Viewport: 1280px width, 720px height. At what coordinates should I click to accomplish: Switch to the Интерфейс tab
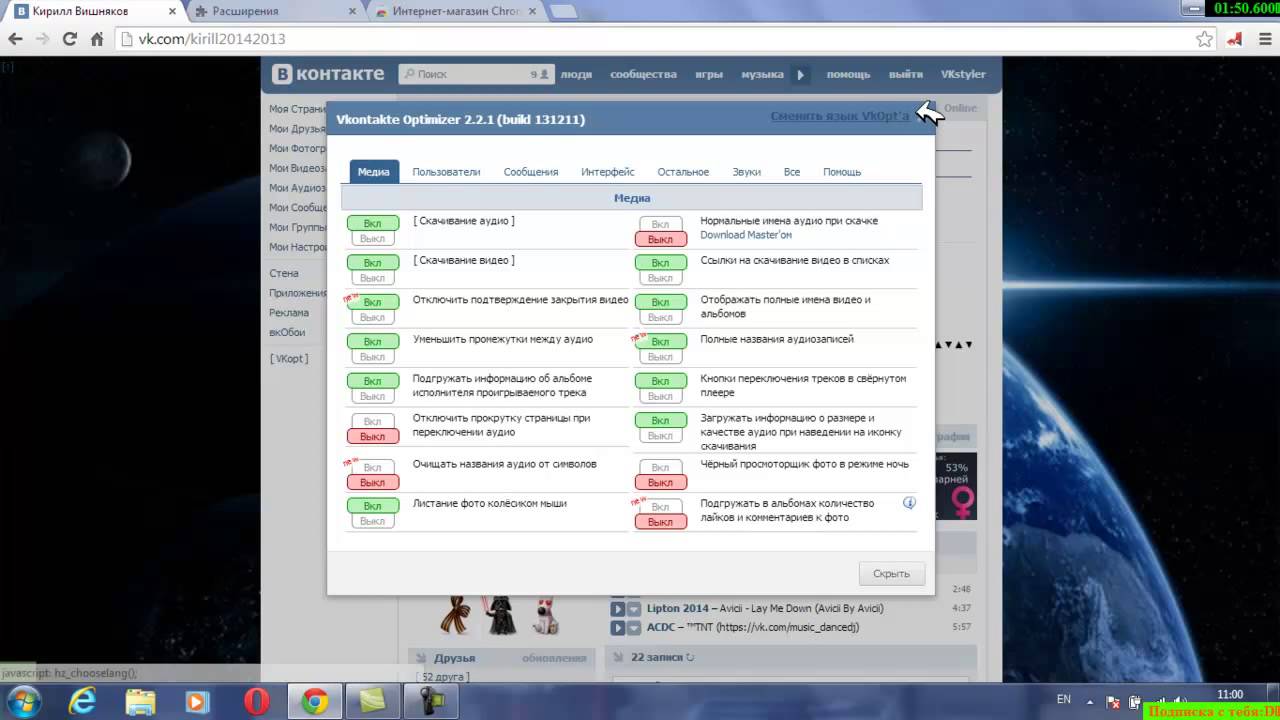pos(608,172)
